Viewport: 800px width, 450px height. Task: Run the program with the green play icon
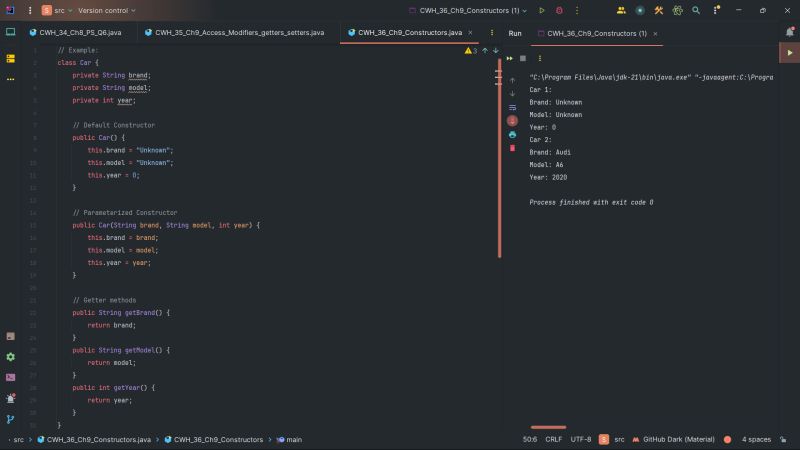point(542,10)
